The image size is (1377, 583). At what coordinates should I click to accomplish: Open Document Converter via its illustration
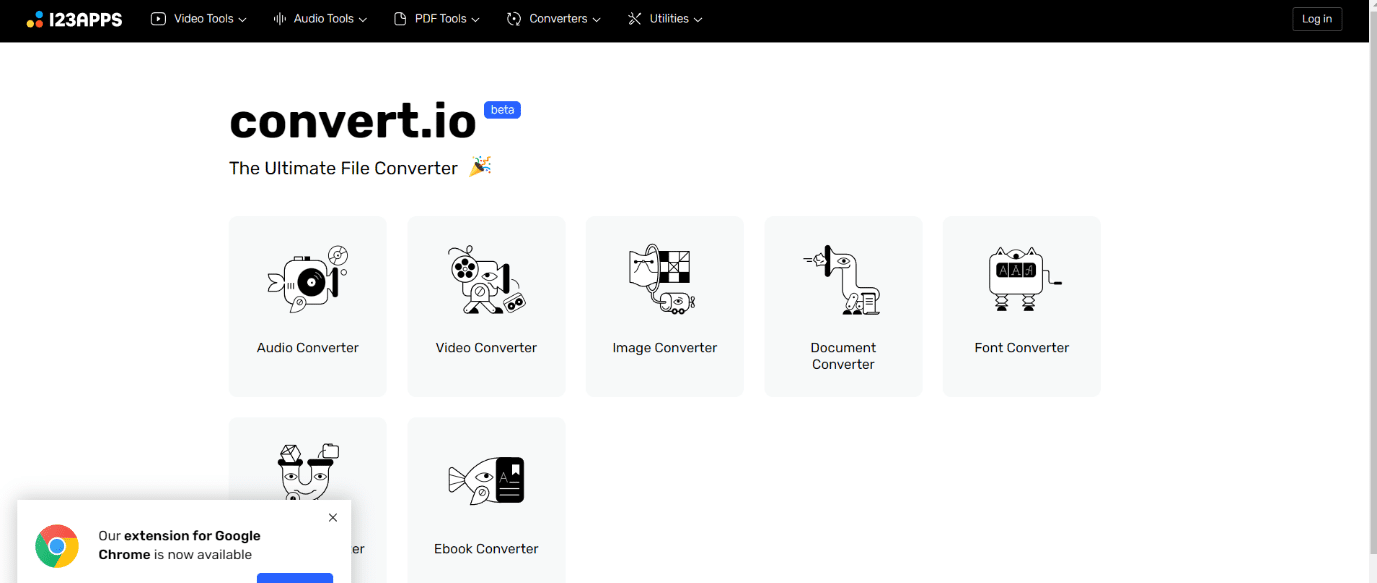pos(843,280)
